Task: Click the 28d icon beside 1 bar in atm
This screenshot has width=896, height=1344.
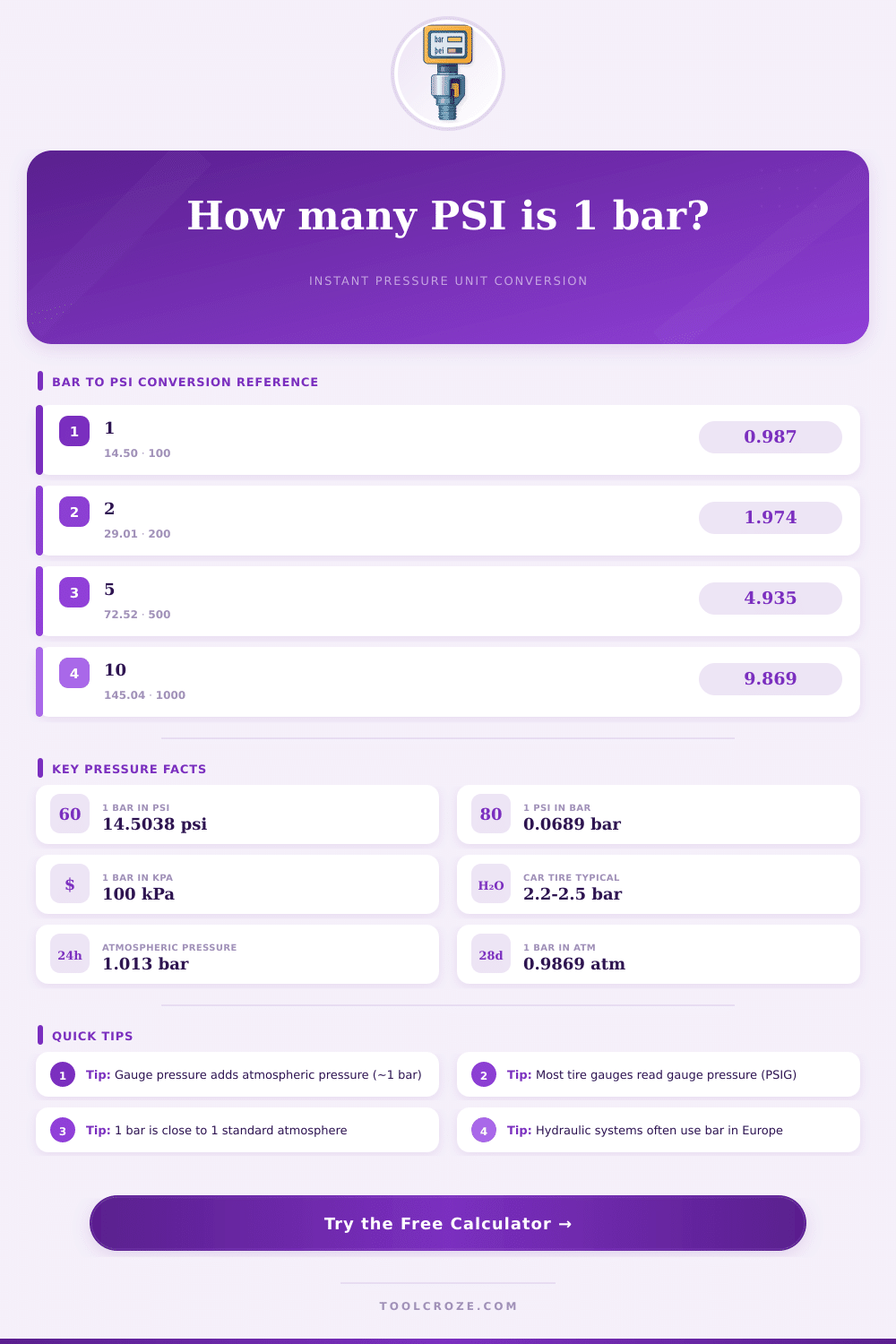Action: point(491,954)
